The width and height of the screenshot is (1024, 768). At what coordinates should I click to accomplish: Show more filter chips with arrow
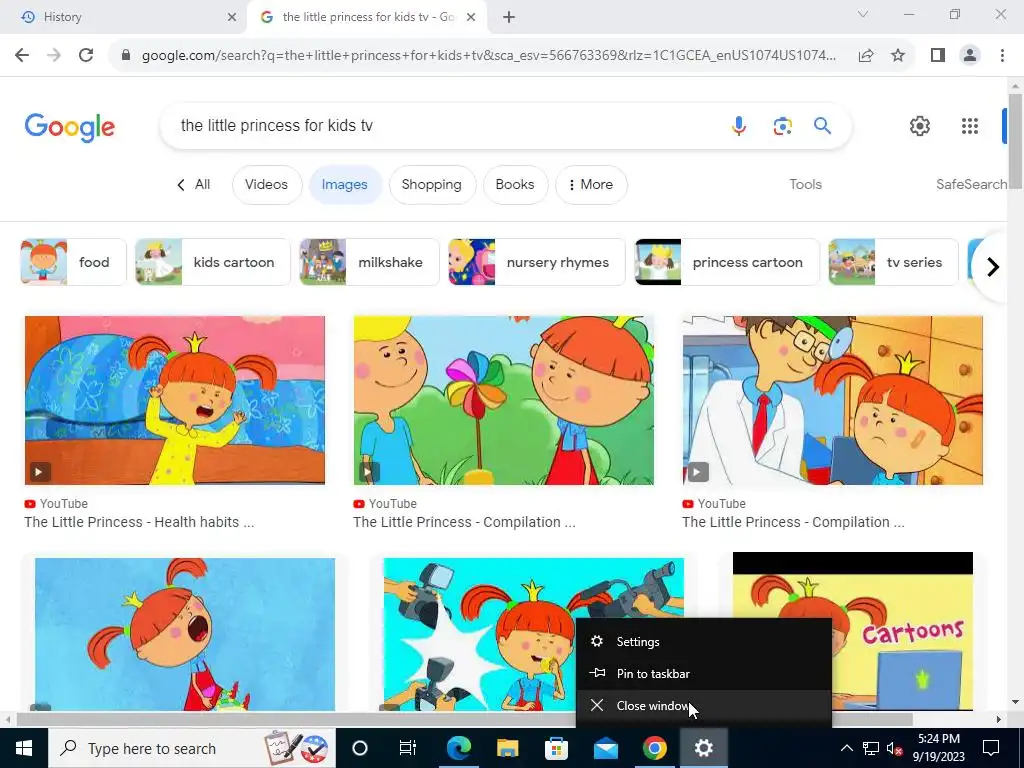click(x=993, y=266)
